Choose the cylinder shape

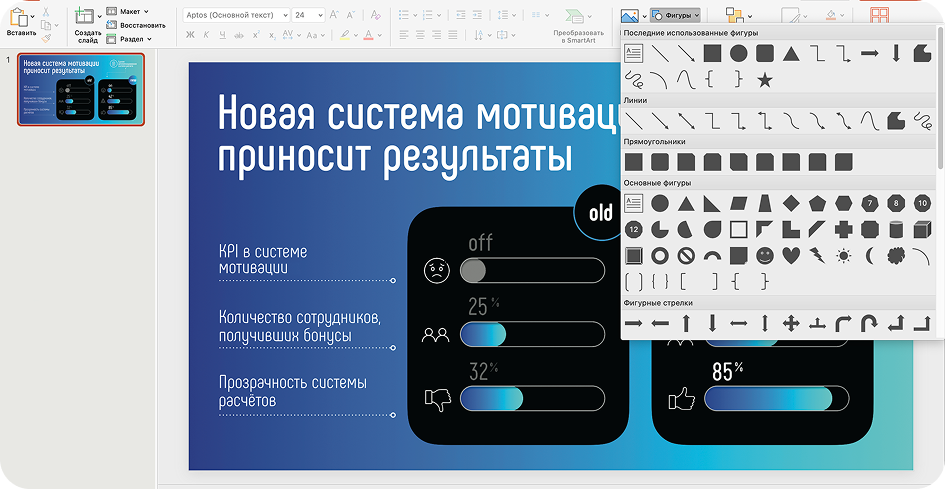[x=895, y=229]
